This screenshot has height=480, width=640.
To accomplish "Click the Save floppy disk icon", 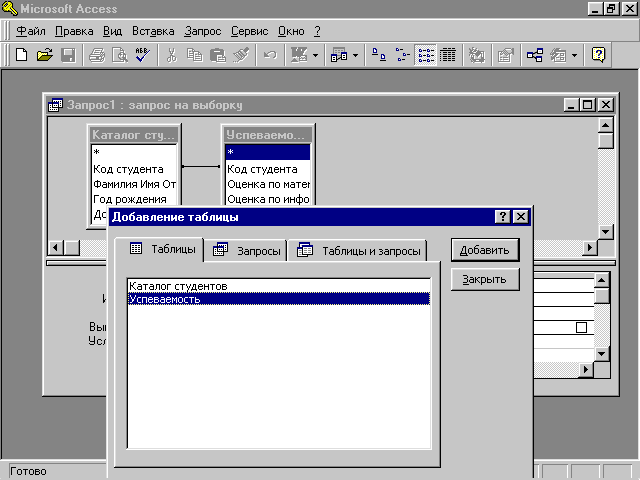I will (x=68, y=55).
